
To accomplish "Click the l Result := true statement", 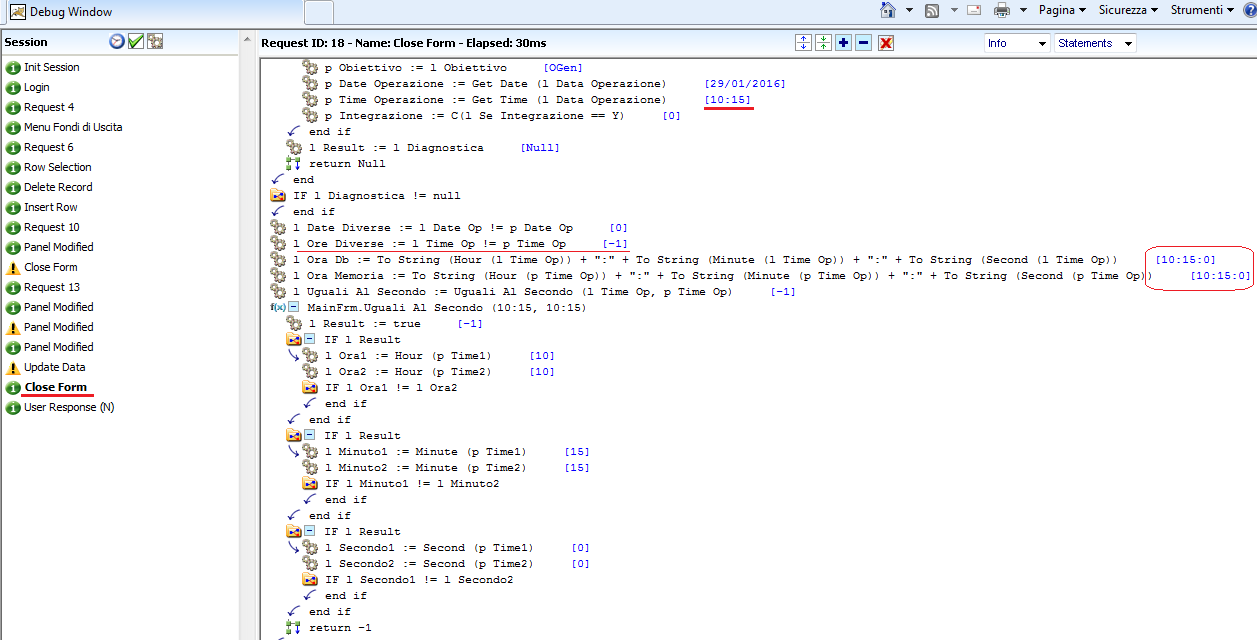I will point(366,323).
